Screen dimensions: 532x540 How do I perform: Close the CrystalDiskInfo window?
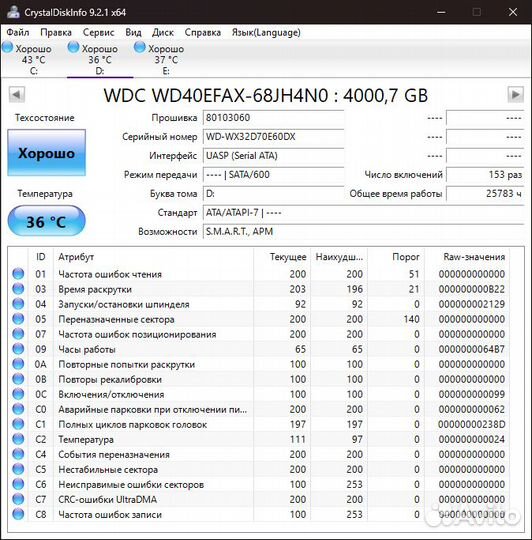[x=513, y=12]
